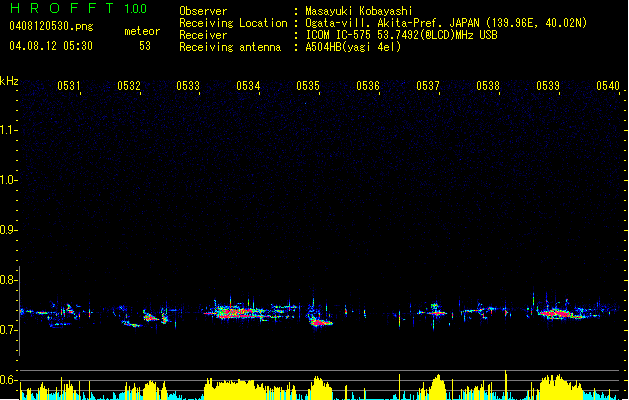Click the bright echo near 0539
The height and width of the screenshot is (400, 629).
[560, 314]
